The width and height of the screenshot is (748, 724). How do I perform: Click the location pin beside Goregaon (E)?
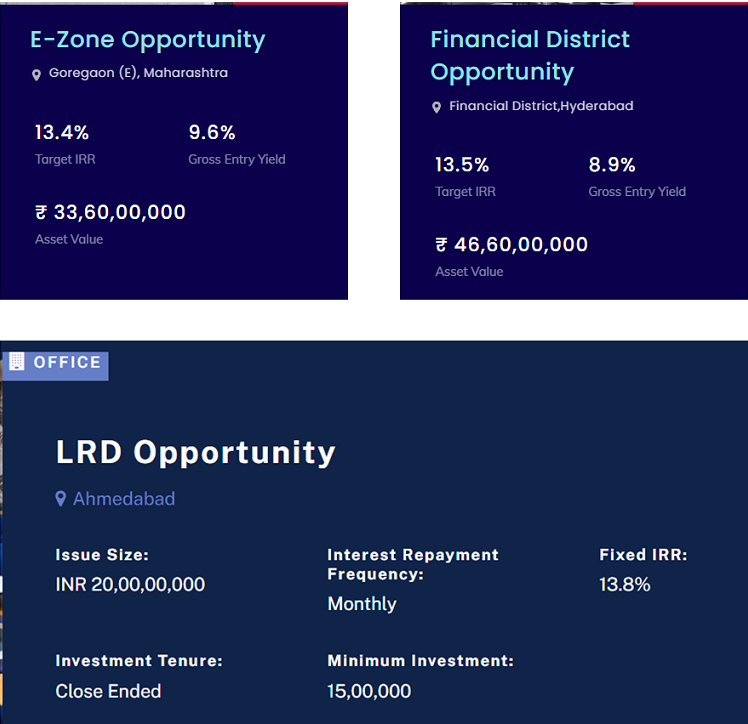pos(37,75)
